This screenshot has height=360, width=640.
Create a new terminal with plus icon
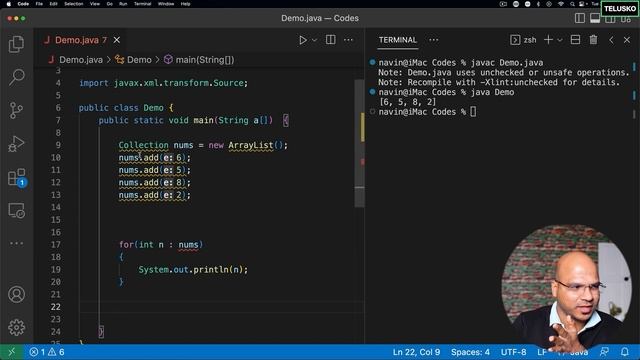click(548, 40)
